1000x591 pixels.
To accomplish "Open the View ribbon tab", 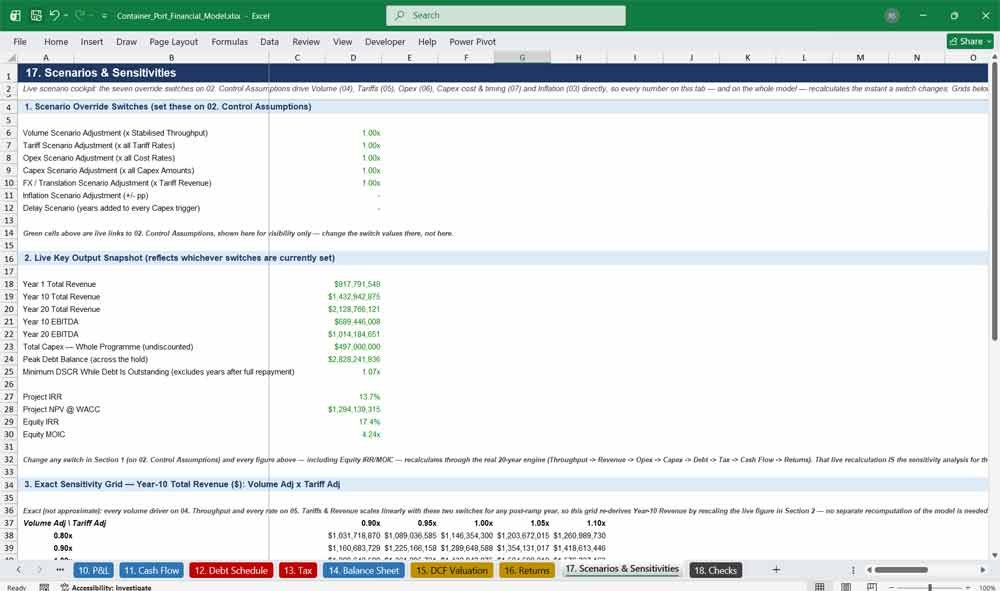I will (342, 41).
